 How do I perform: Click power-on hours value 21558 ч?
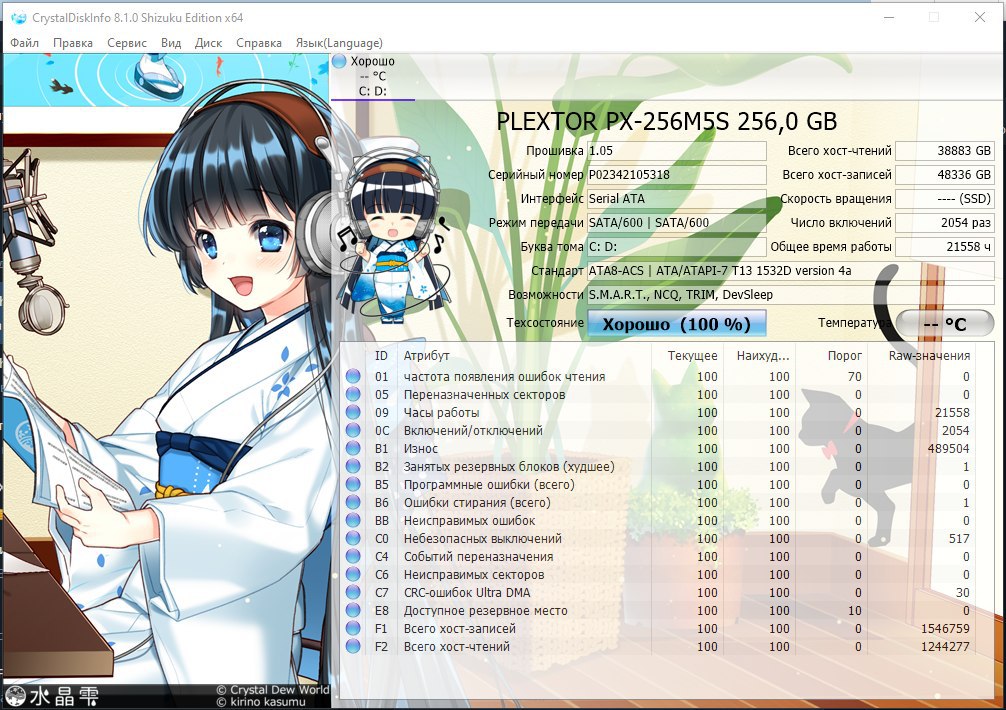pos(944,246)
